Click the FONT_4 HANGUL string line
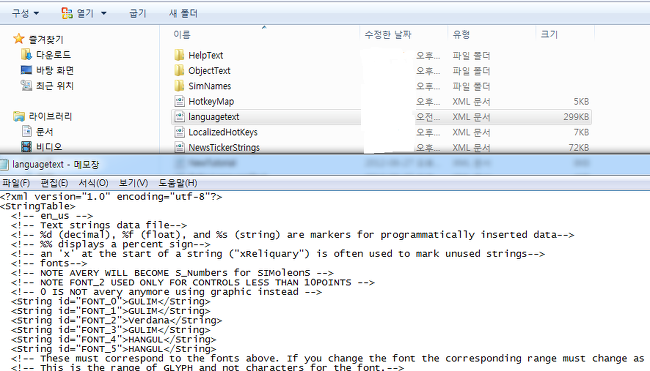The image size is (650, 371). [x=114, y=339]
